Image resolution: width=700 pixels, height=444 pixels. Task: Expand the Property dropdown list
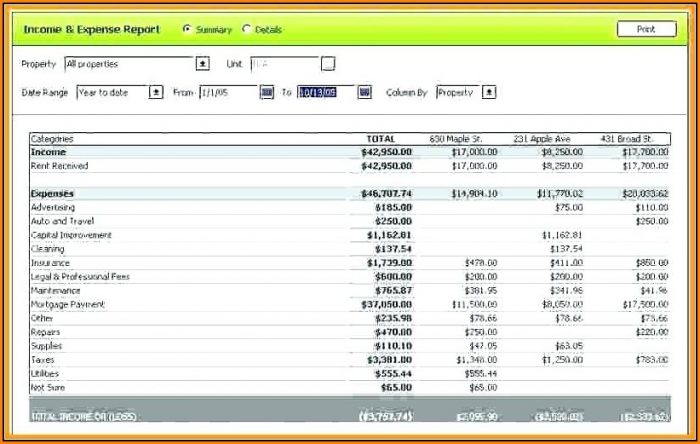[202, 64]
